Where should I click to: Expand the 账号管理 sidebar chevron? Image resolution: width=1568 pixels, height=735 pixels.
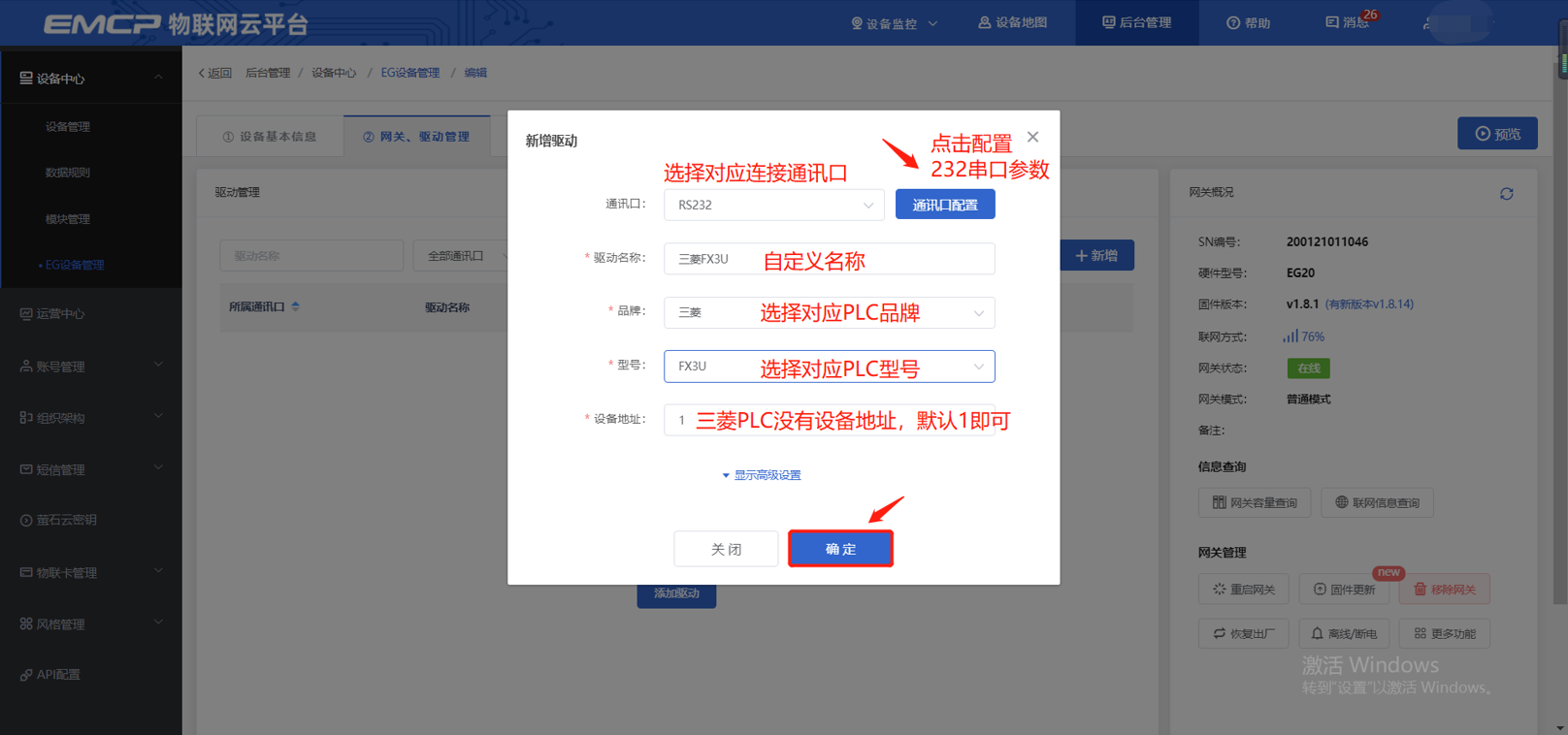[x=158, y=366]
